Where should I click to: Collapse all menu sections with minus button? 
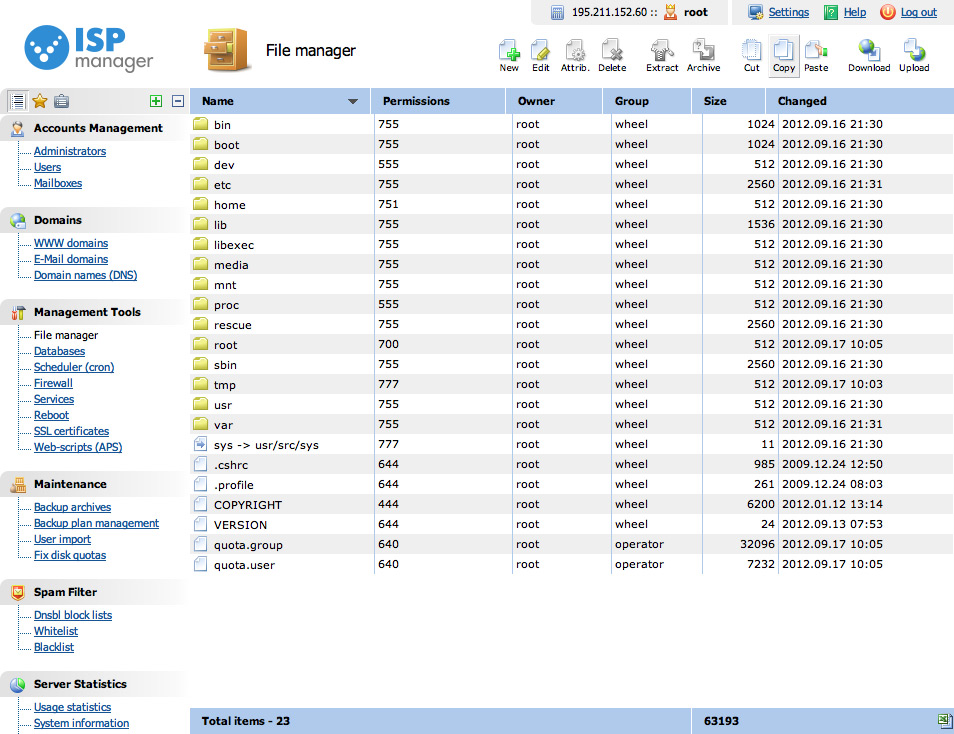[178, 101]
